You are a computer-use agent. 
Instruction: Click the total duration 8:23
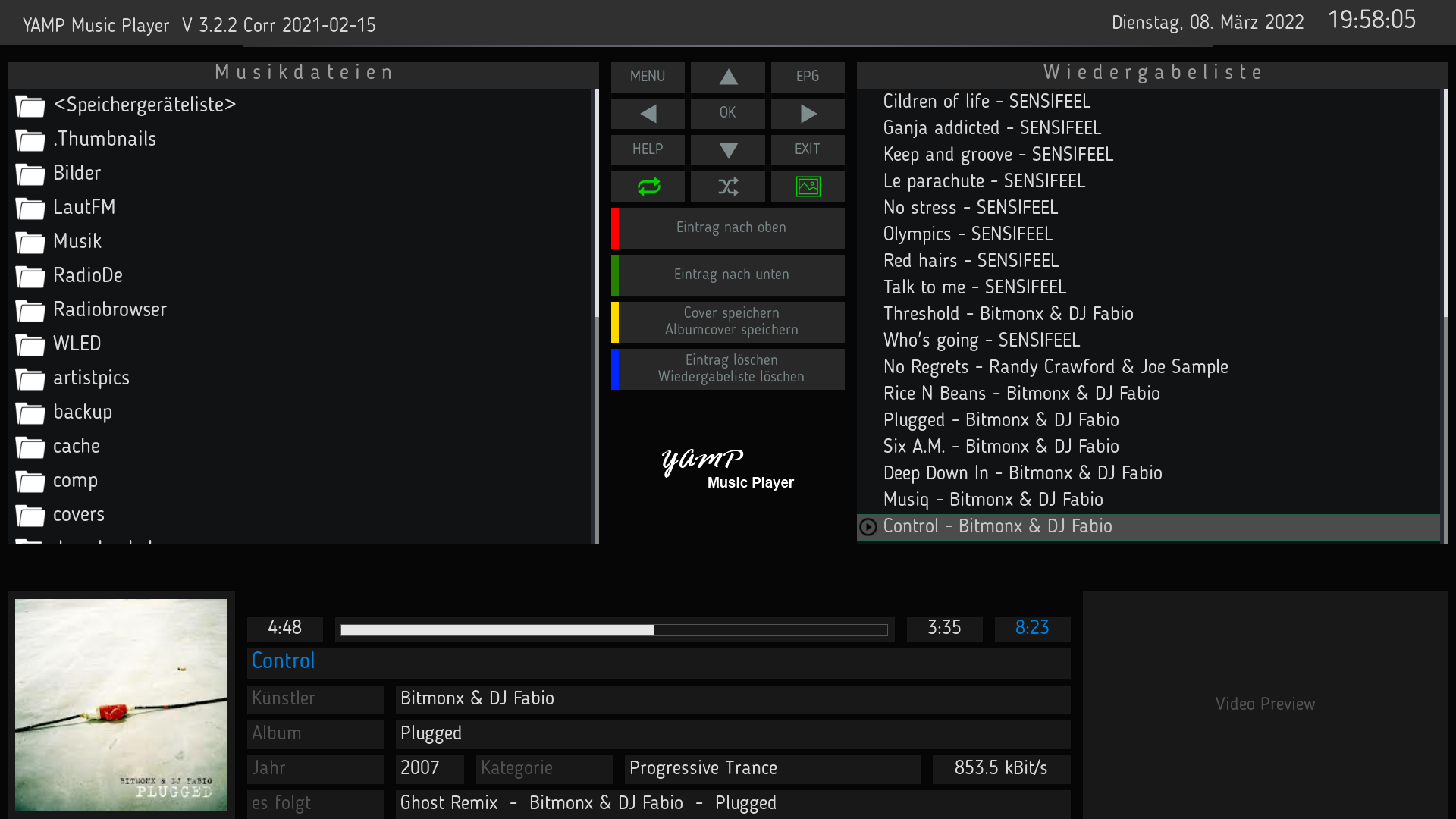point(1032,629)
